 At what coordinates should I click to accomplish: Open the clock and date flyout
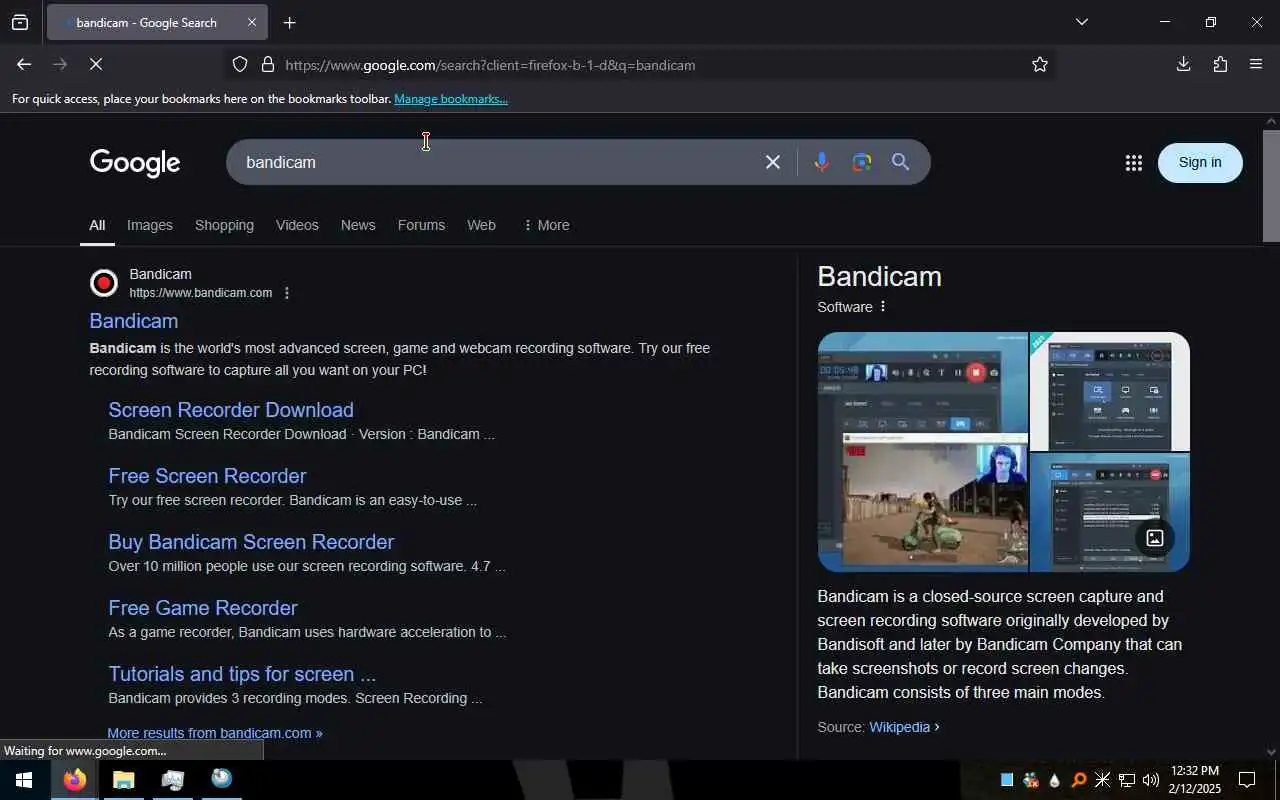tap(1195, 780)
